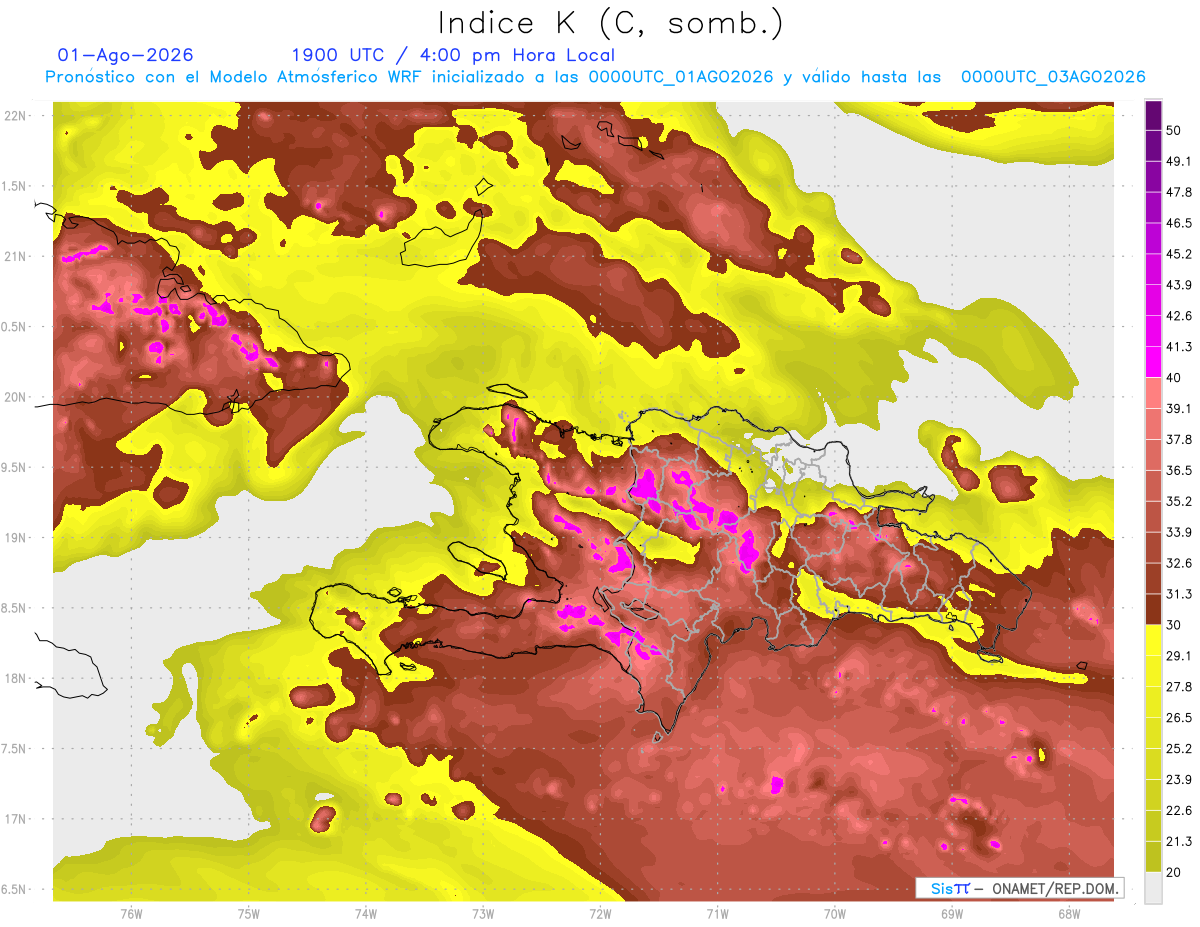Click the '17N' latitude axis label
The height and width of the screenshot is (927, 1200).
click(15, 819)
